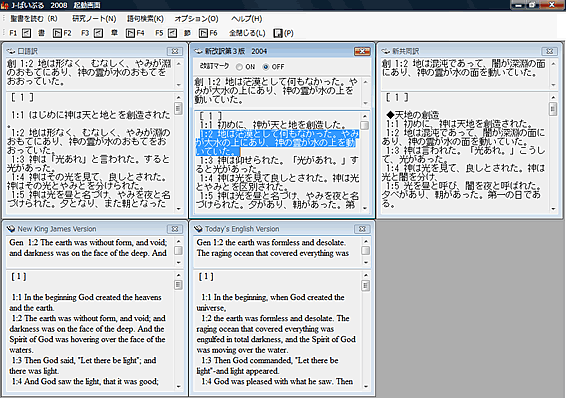Image resolution: width=567 pixels, height=399 pixels.
Task: Click down arrow of New King James top verse pane
Action: [178, 262]
